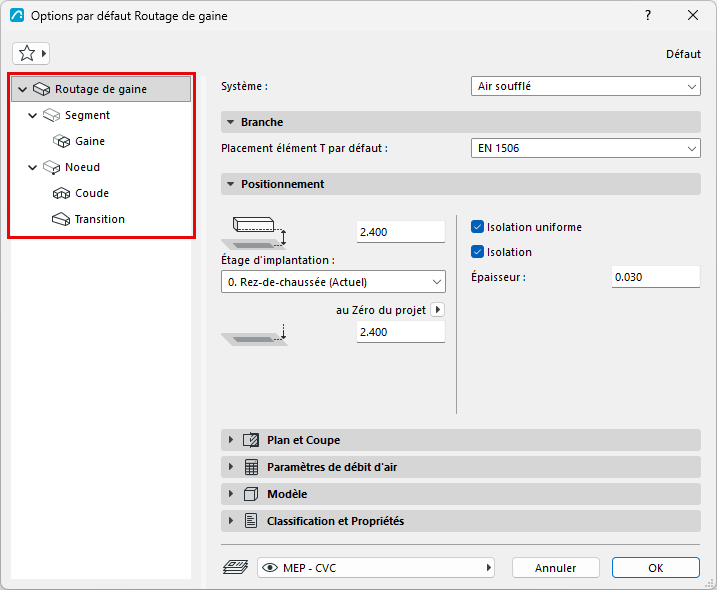
Task: Click the Noeud node icon
Action: click(x=52, y=167)
